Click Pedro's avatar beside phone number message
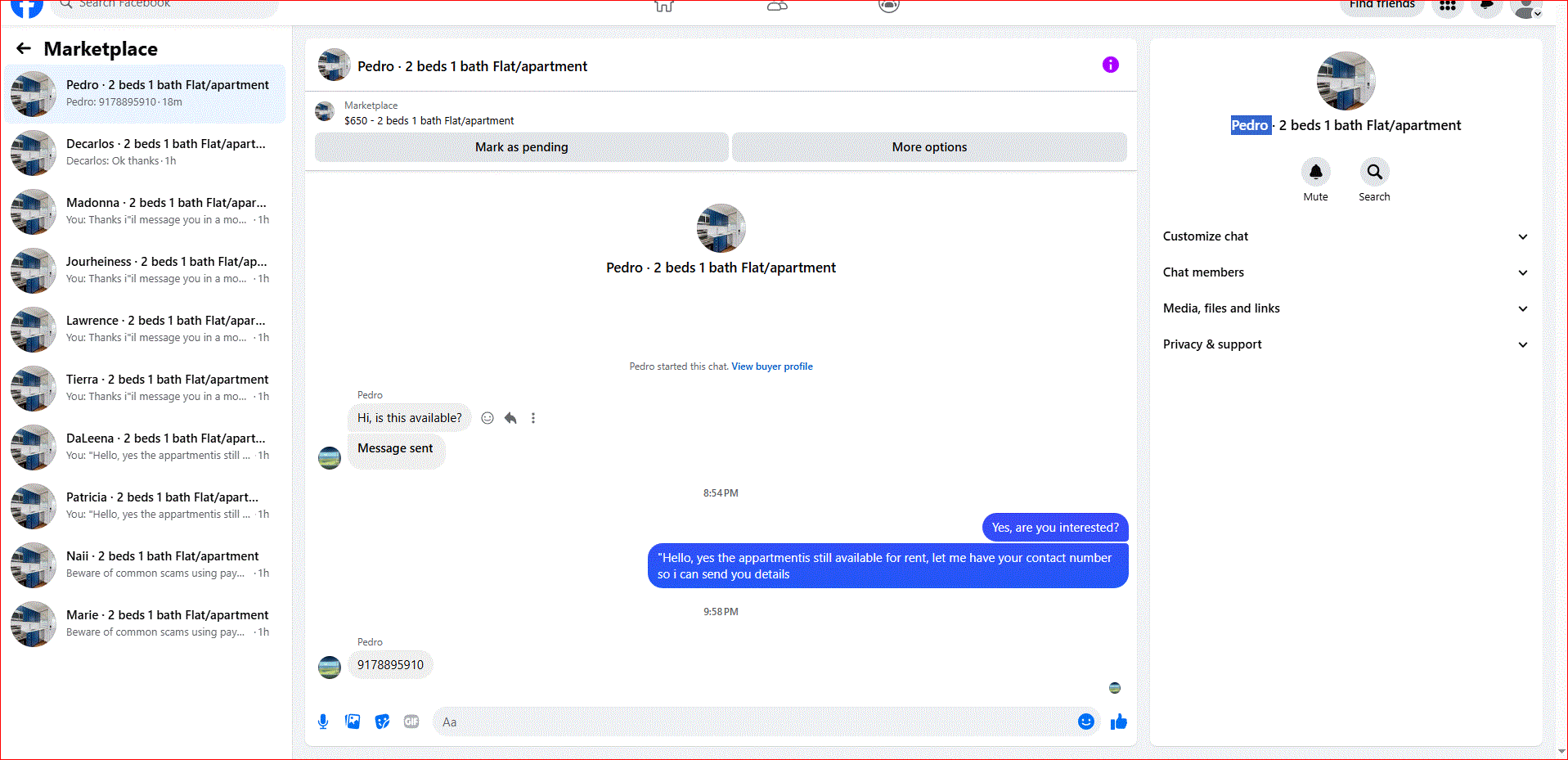The image size is (1568, 760). (x=330, y=668)
